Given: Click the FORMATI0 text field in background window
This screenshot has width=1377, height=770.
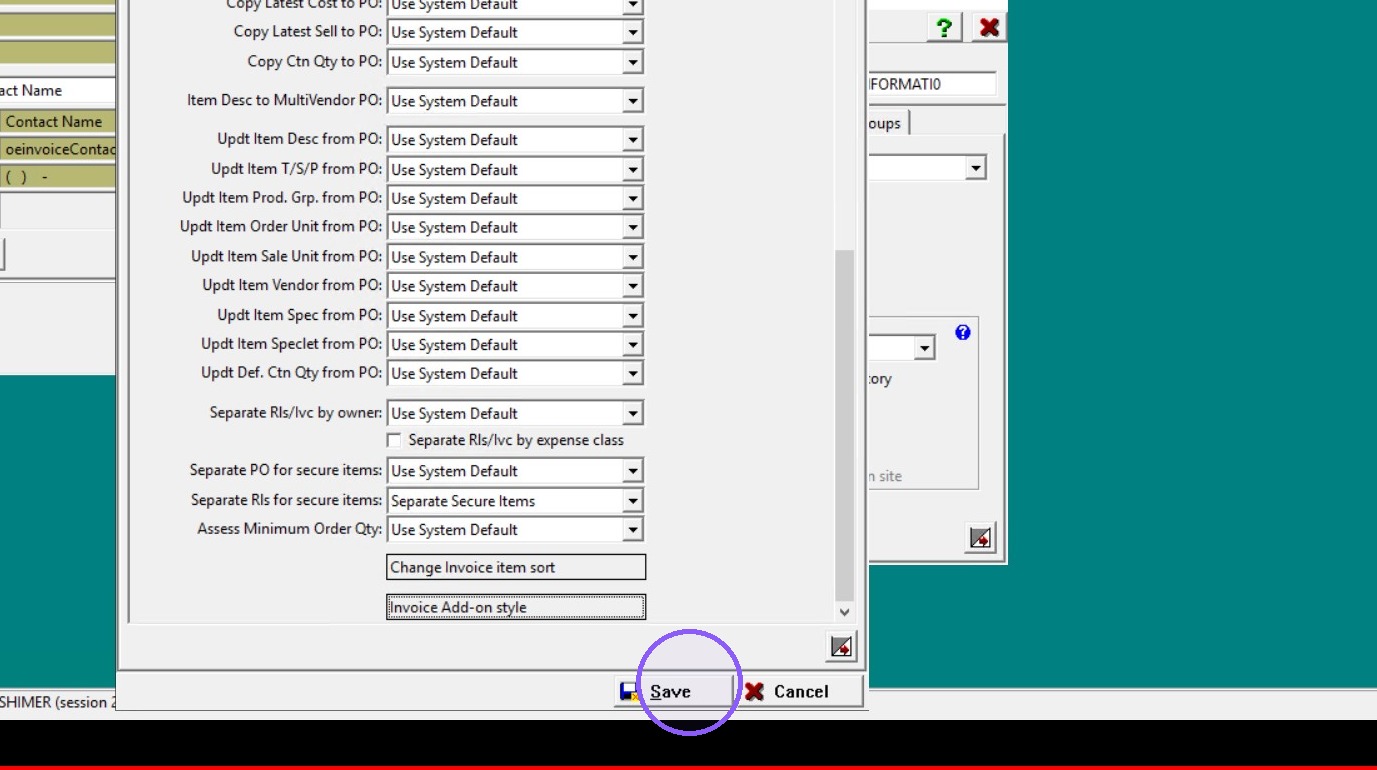Looking at the screenshot, I should click(932, 84).
